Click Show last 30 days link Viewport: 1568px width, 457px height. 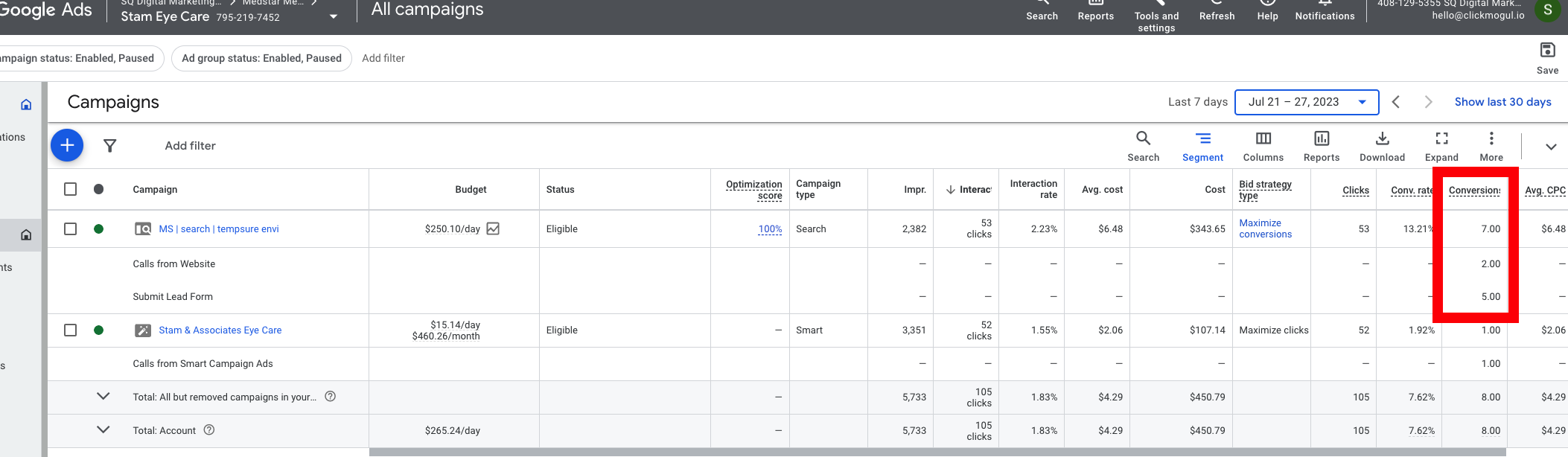1502,102
